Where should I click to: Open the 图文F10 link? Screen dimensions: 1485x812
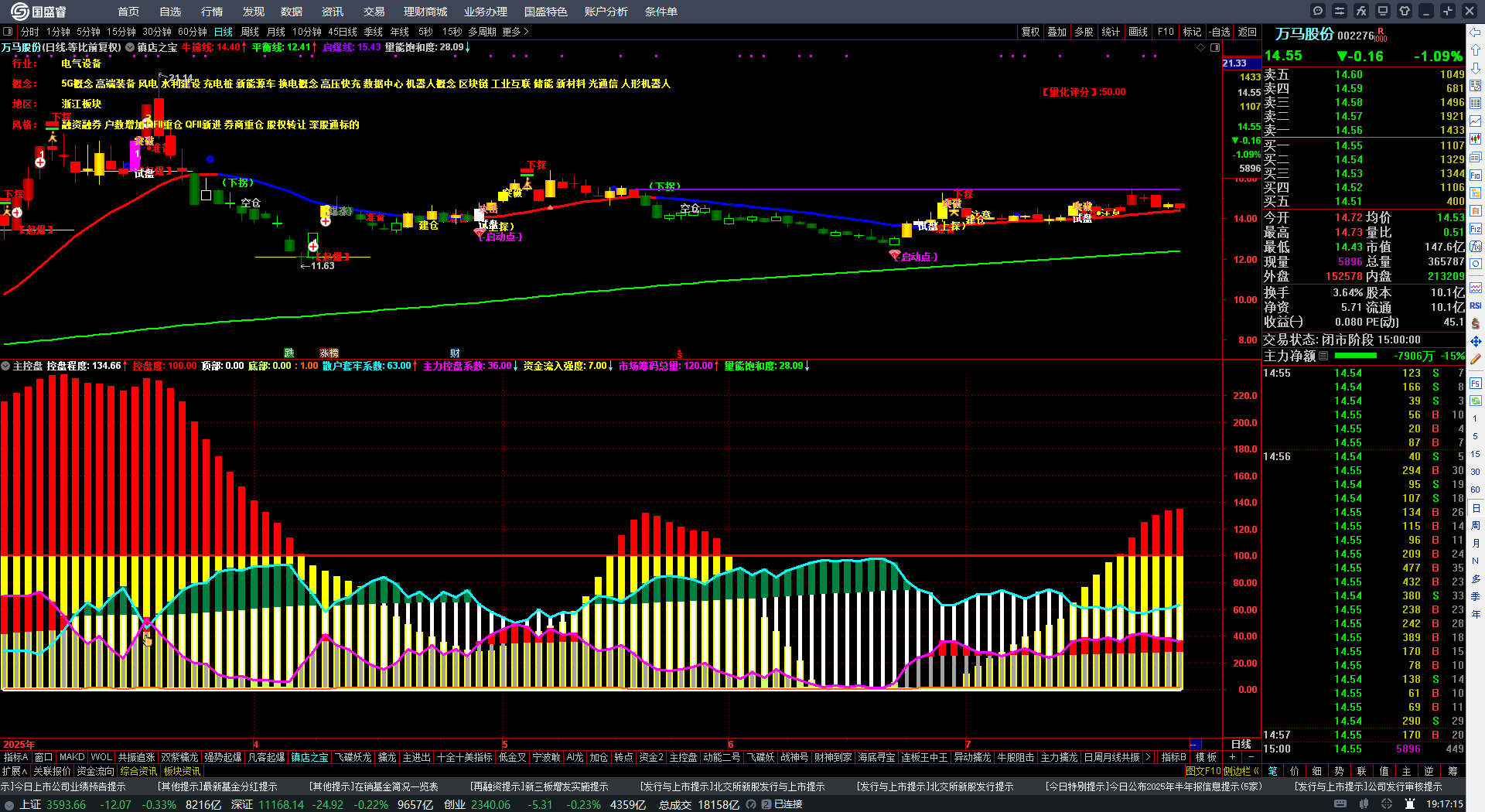1203,771
